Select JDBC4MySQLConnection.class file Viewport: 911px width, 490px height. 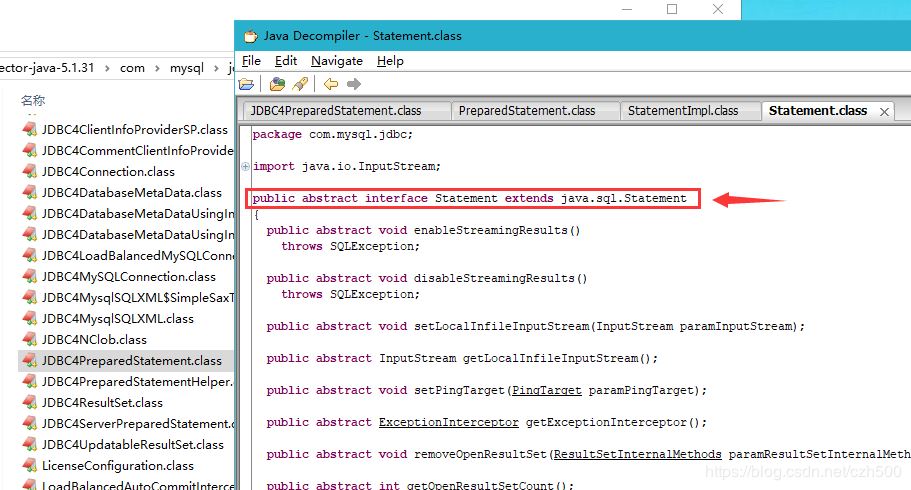tap(128, 277)
